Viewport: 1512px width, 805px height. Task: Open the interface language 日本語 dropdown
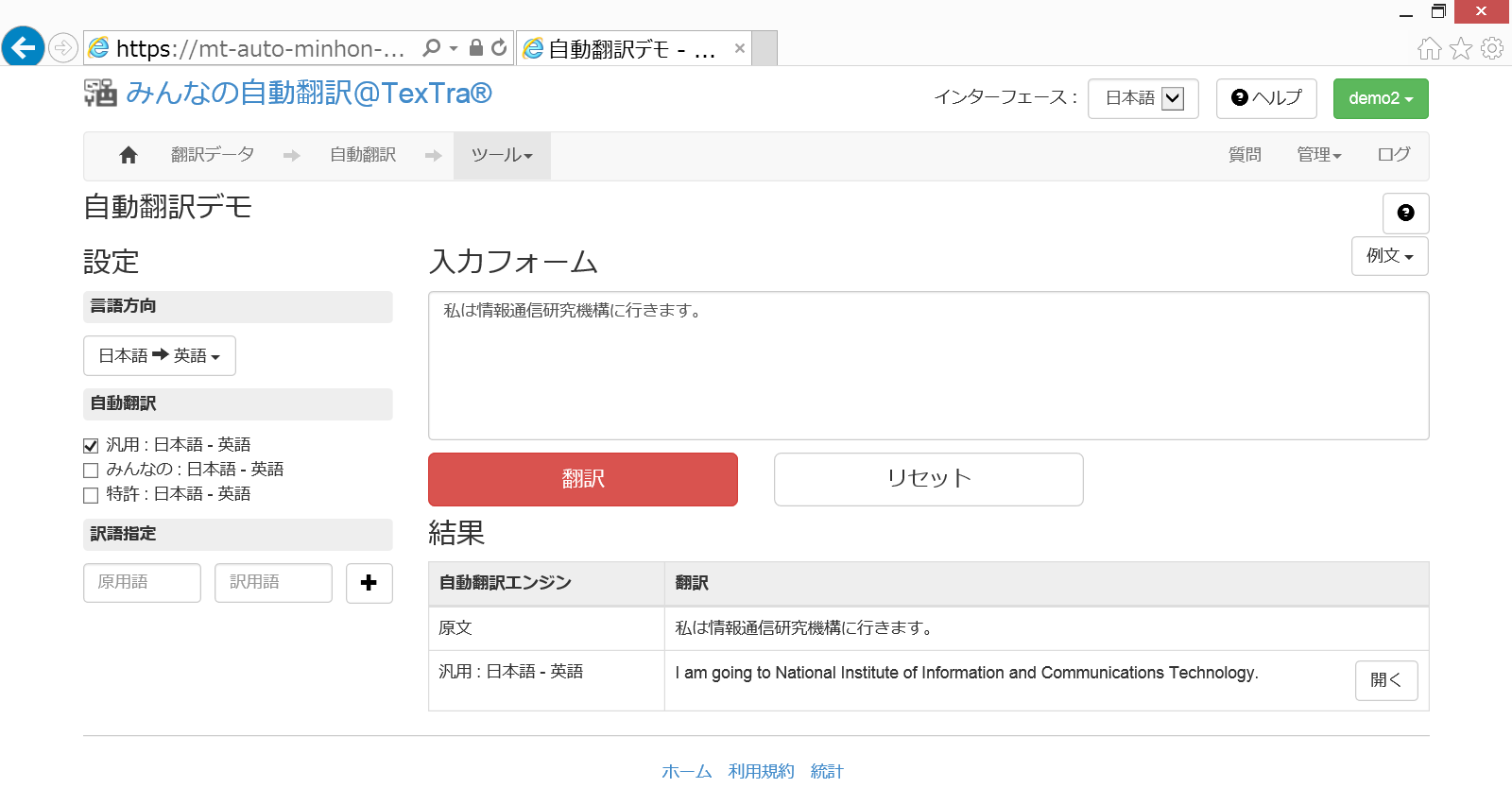point(1143,98)
